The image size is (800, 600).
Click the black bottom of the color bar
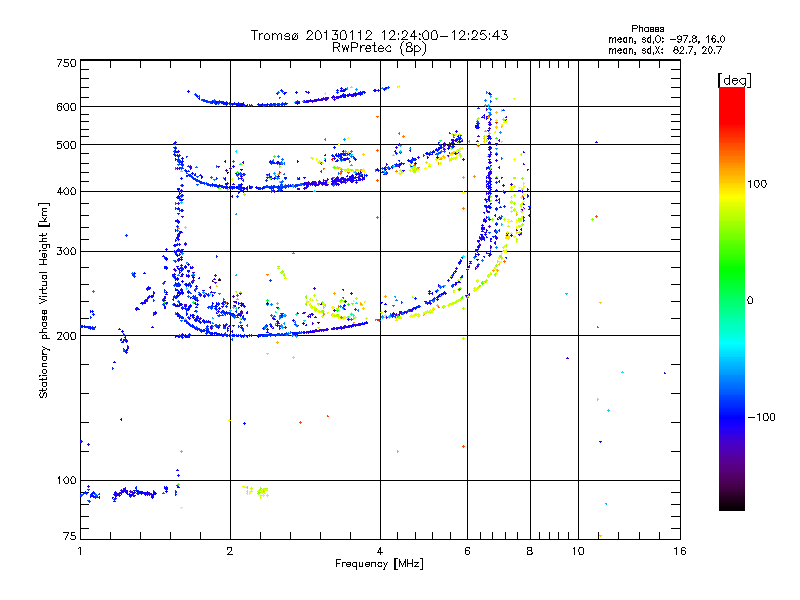pos(732,503)
